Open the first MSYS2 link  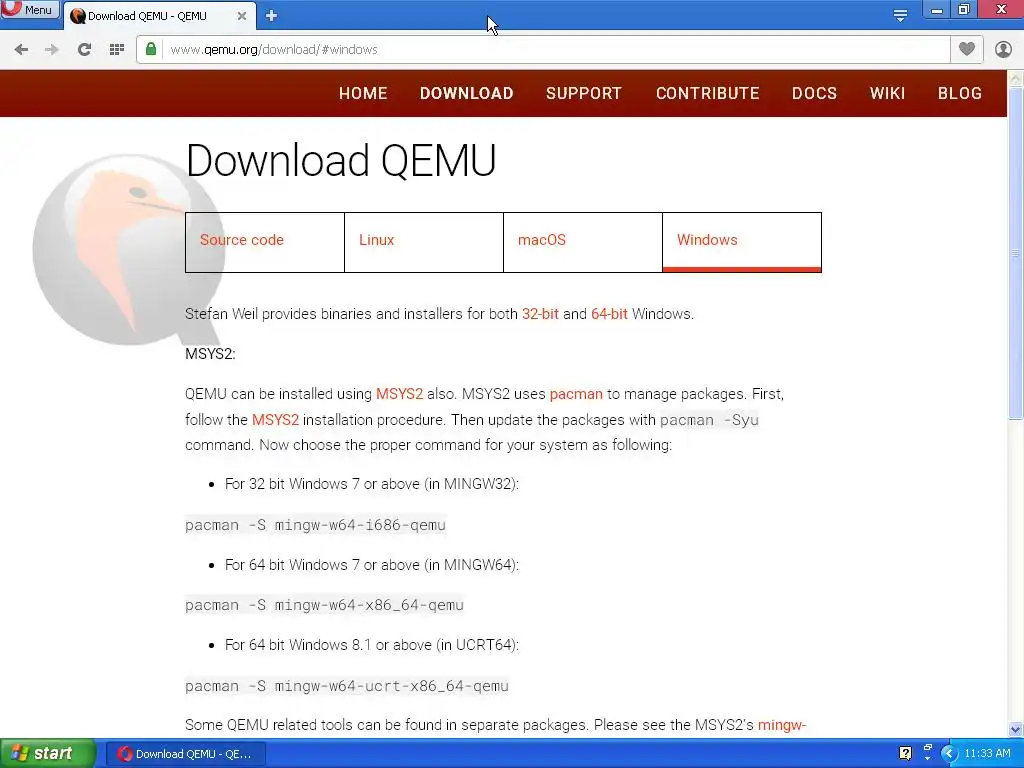[399, 394]
